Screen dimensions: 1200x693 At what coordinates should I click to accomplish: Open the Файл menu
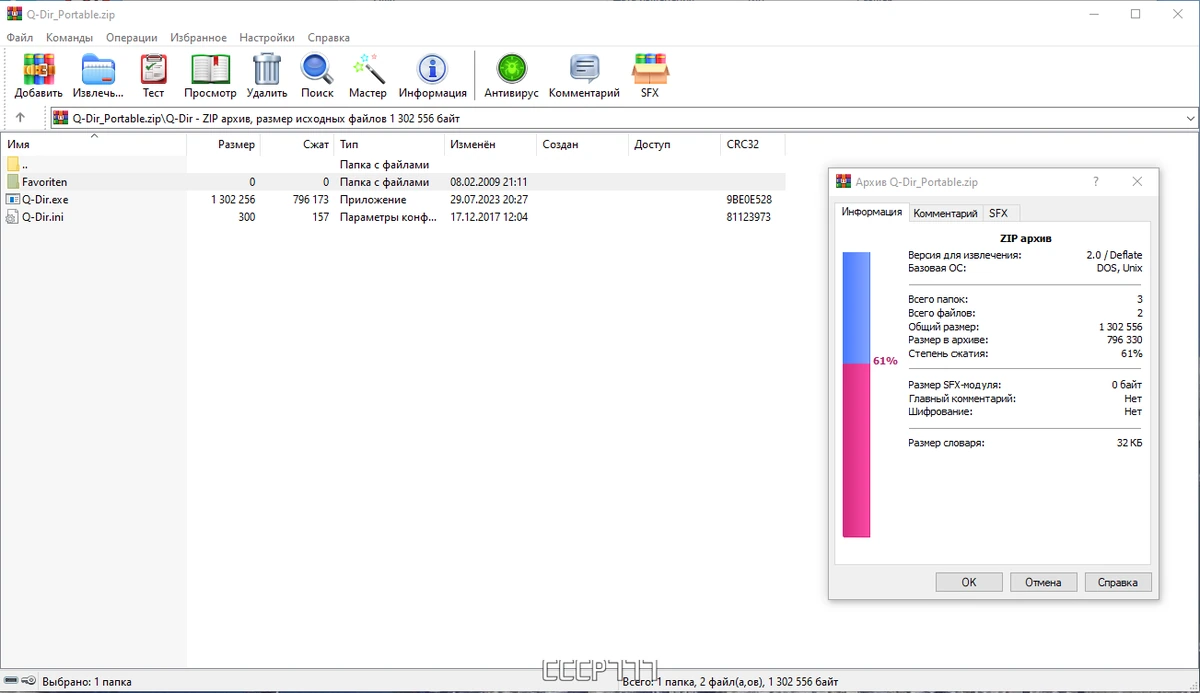coord(20,38)
